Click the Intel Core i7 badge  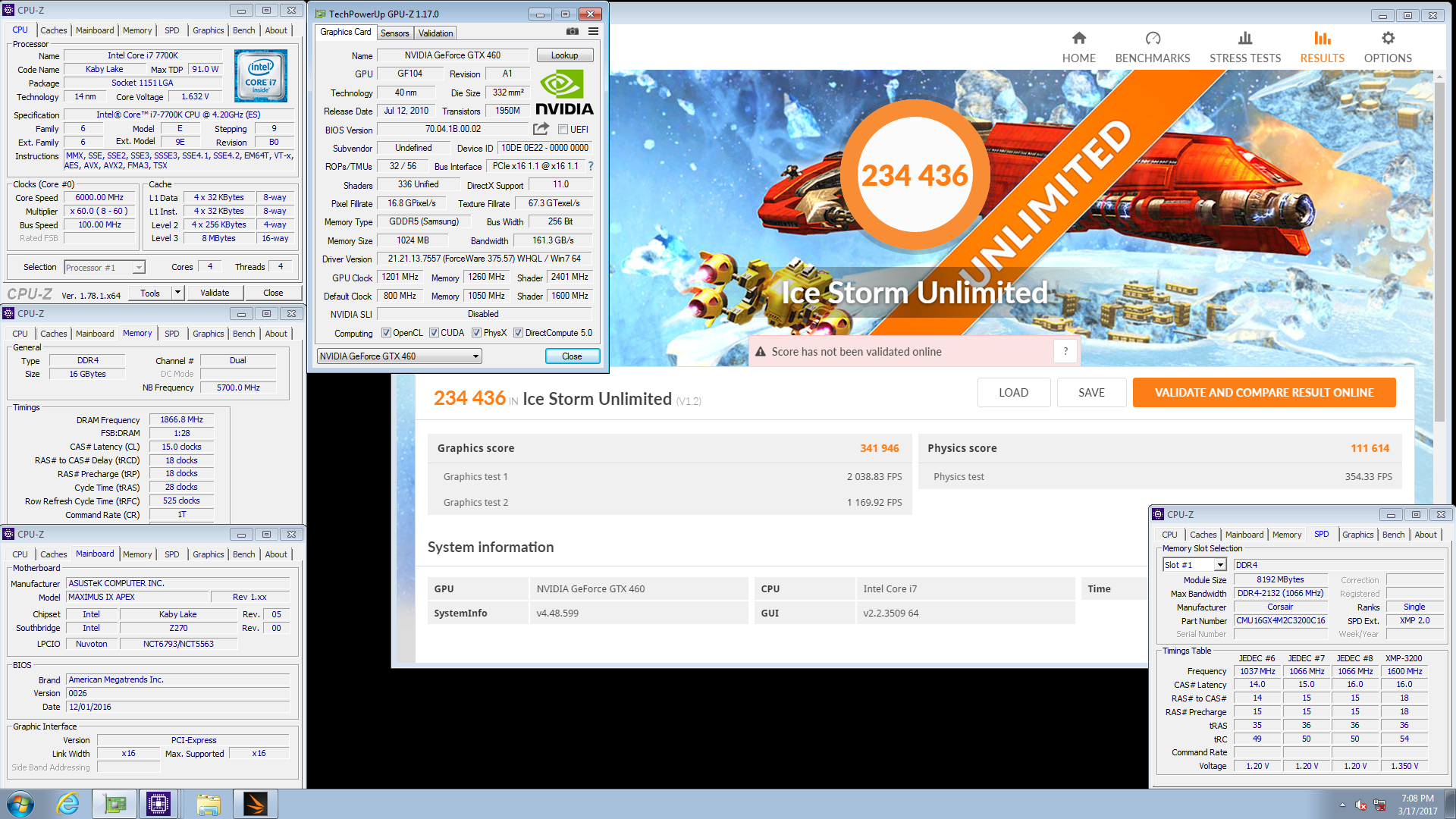(x=261, y=76)
